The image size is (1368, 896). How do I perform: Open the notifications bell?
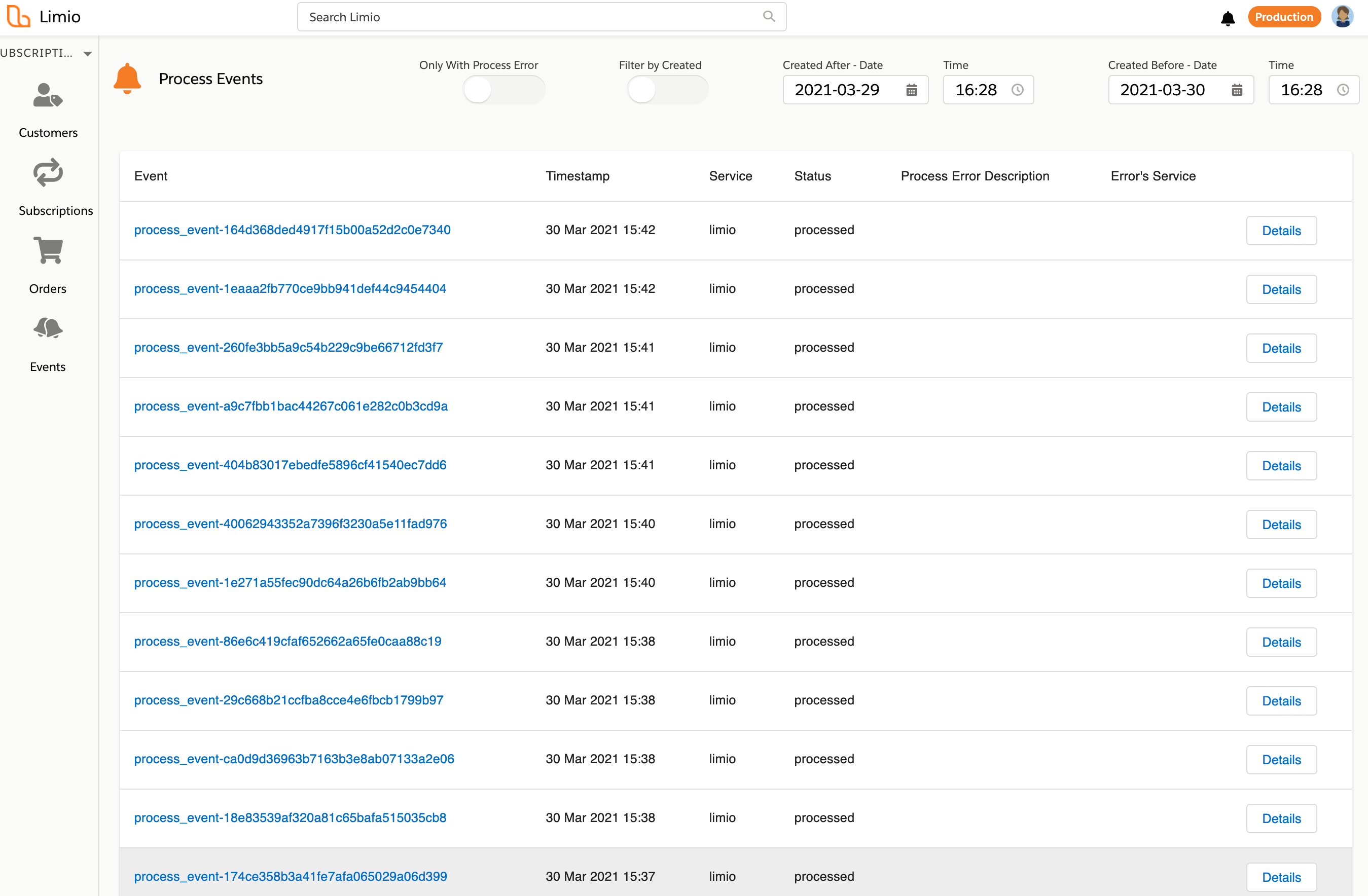click(1228, 18)
